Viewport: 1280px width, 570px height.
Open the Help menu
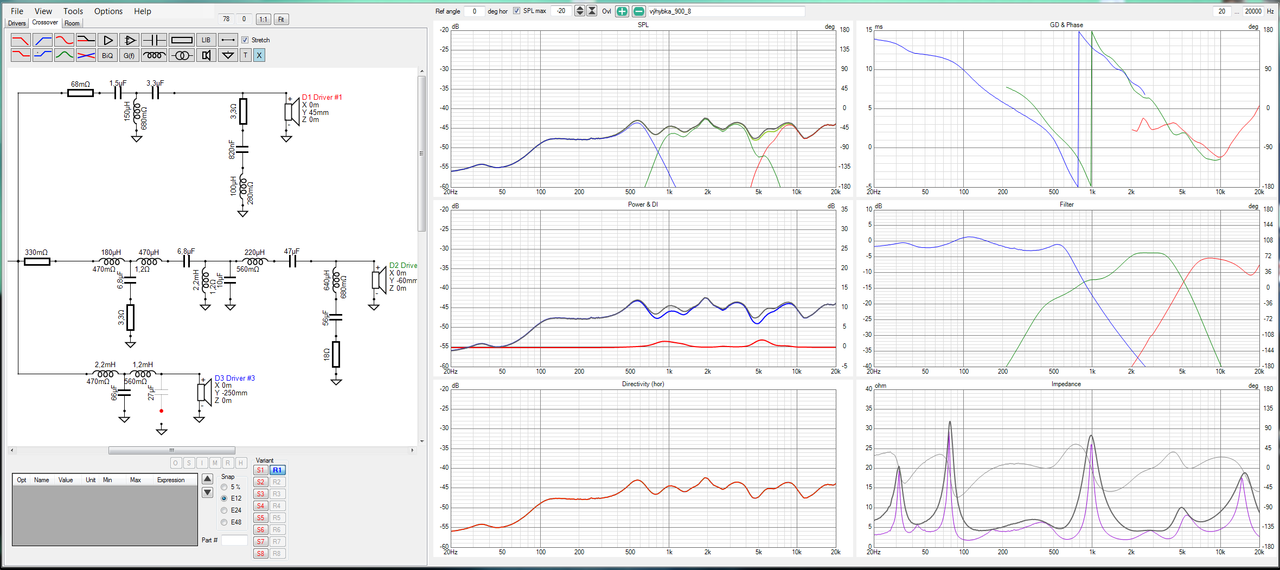click(x=142, y=11)
